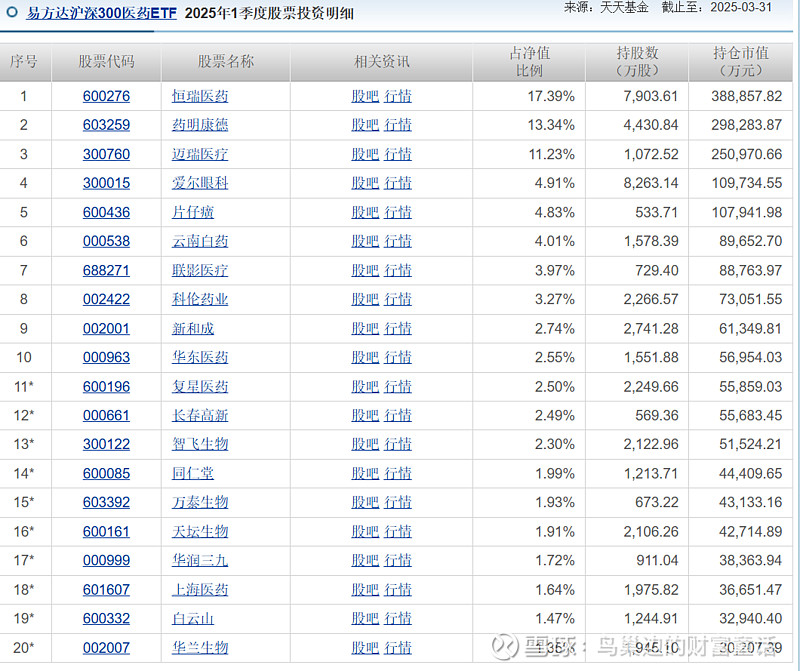
Task: Open stock code 603259 link
Action: click(106, 125)
